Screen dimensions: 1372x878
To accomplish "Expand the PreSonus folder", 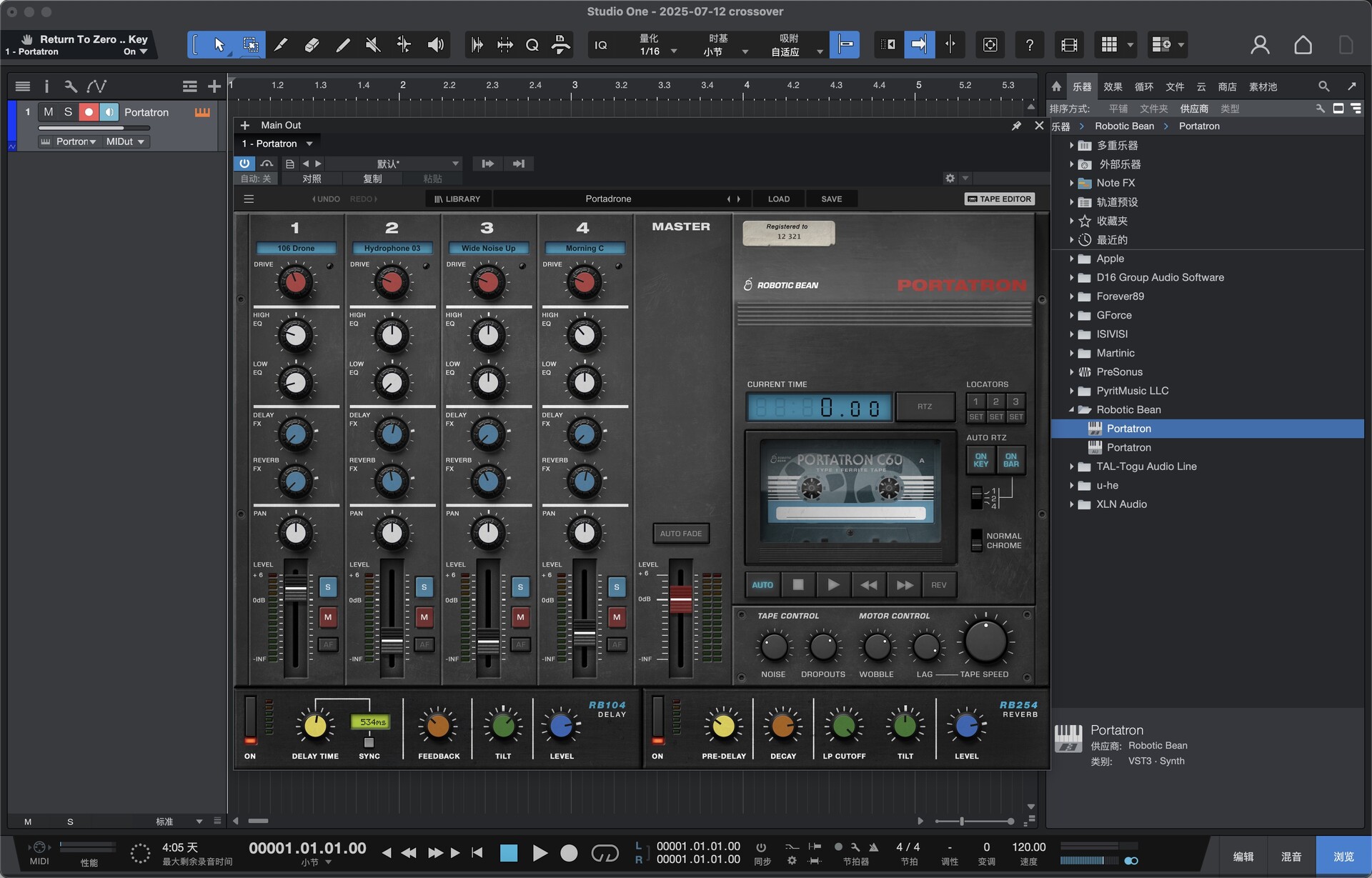I will tap(1071, 372).
